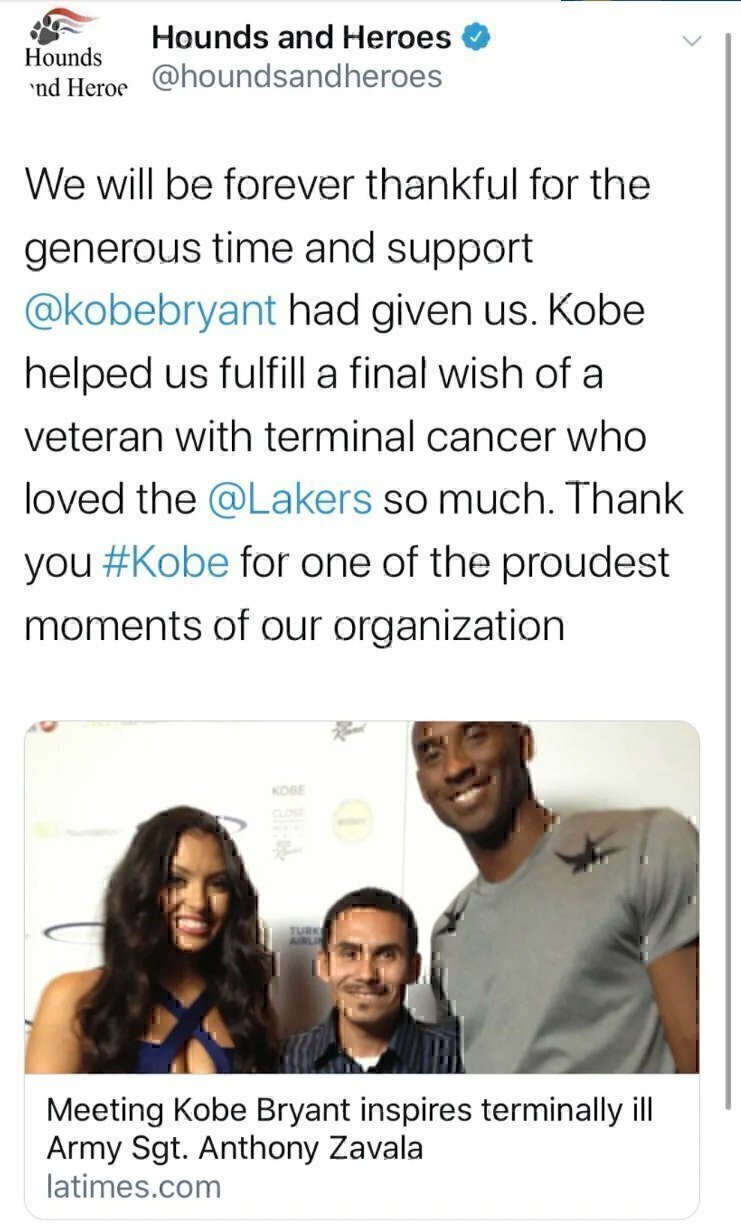This screenshot has width=741, height=1230.
Task: Click the star graphic on the gray shirt
Action: click(587, 851)
